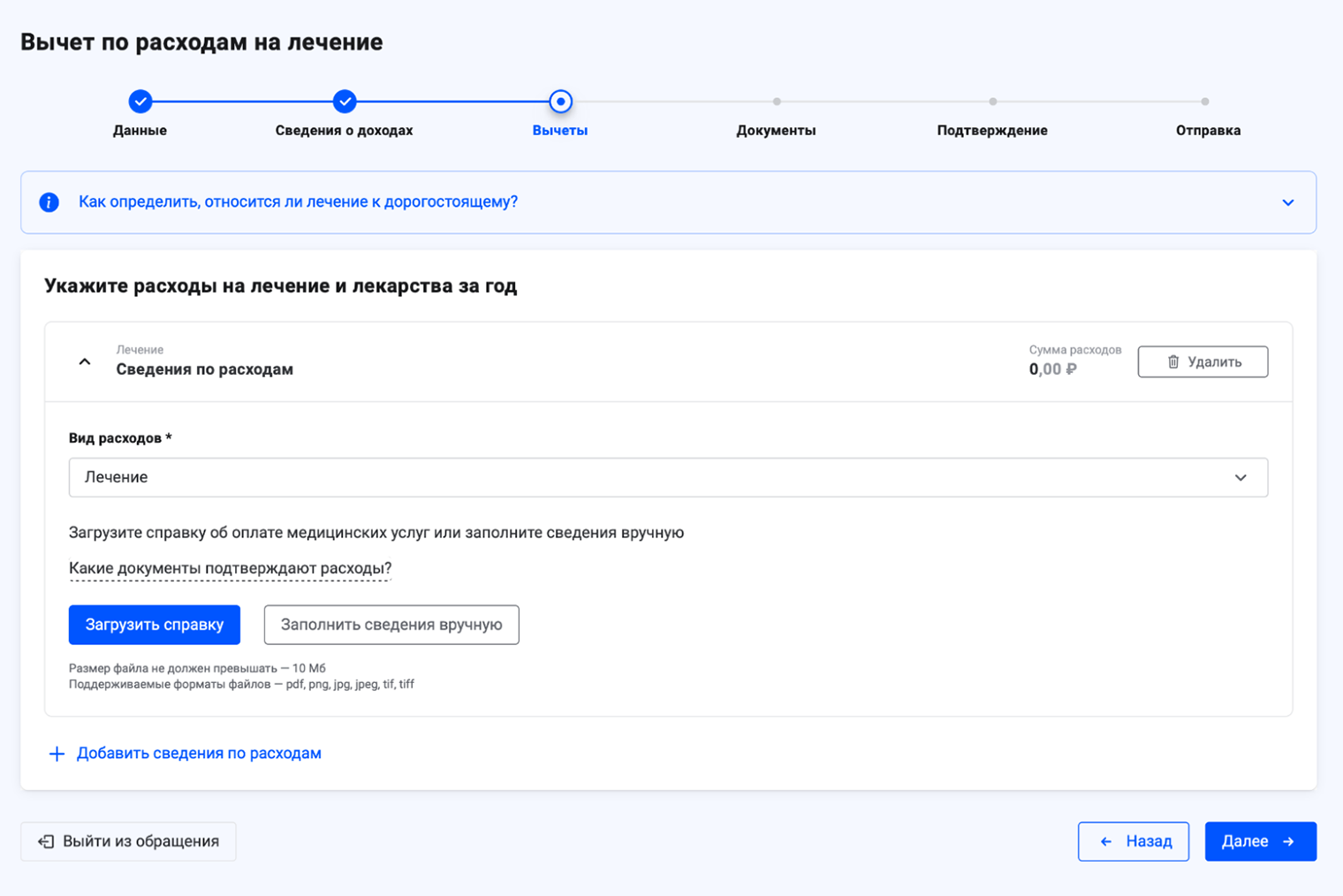Expand the dorogostoyashchee treatment info banner
Viewport: 1343px width, 896px height.
coord(1288,202)
